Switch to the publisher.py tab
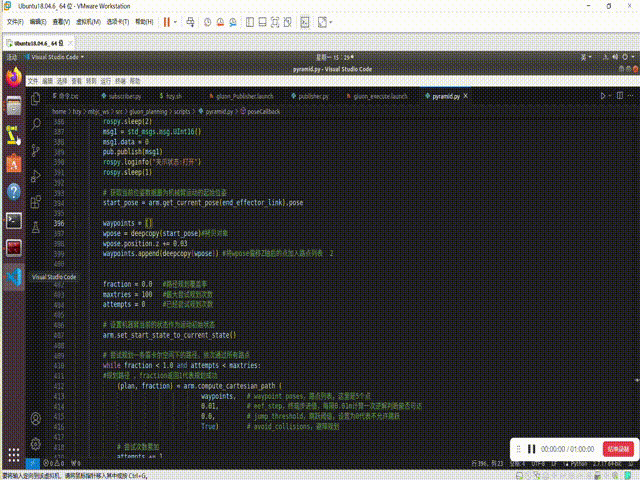This screenshot has height=480, width=640. pos(313,96)
